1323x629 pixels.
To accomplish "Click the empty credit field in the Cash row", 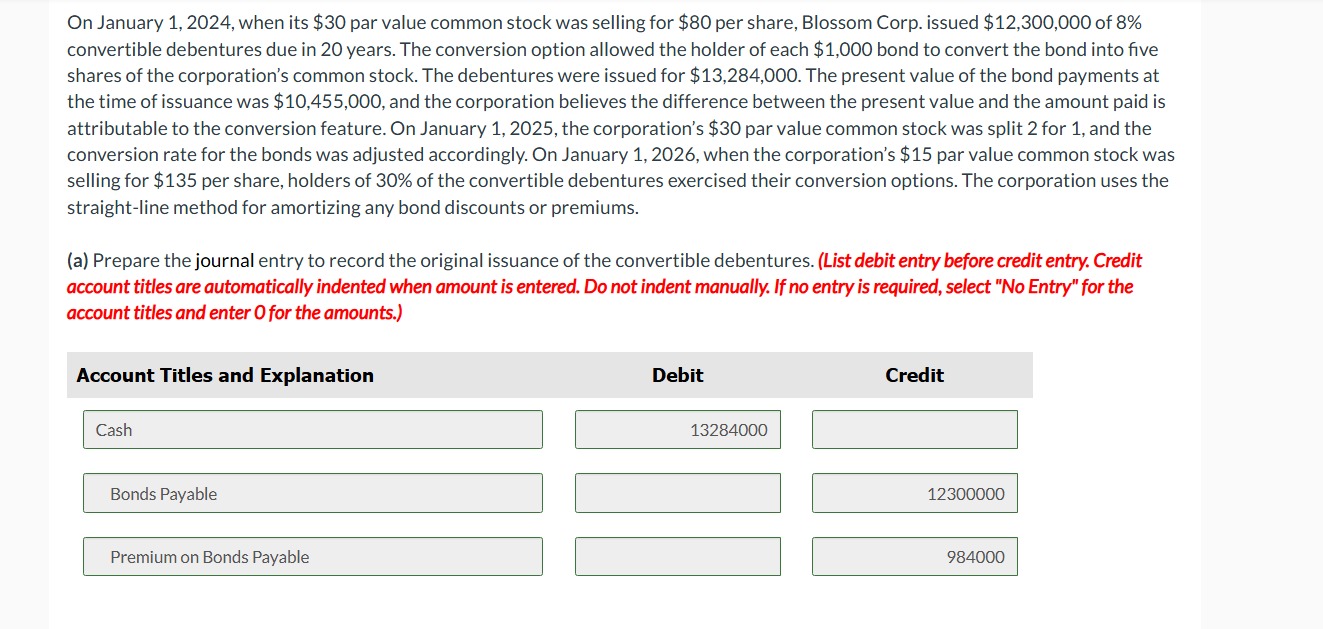I will [914, 429].
